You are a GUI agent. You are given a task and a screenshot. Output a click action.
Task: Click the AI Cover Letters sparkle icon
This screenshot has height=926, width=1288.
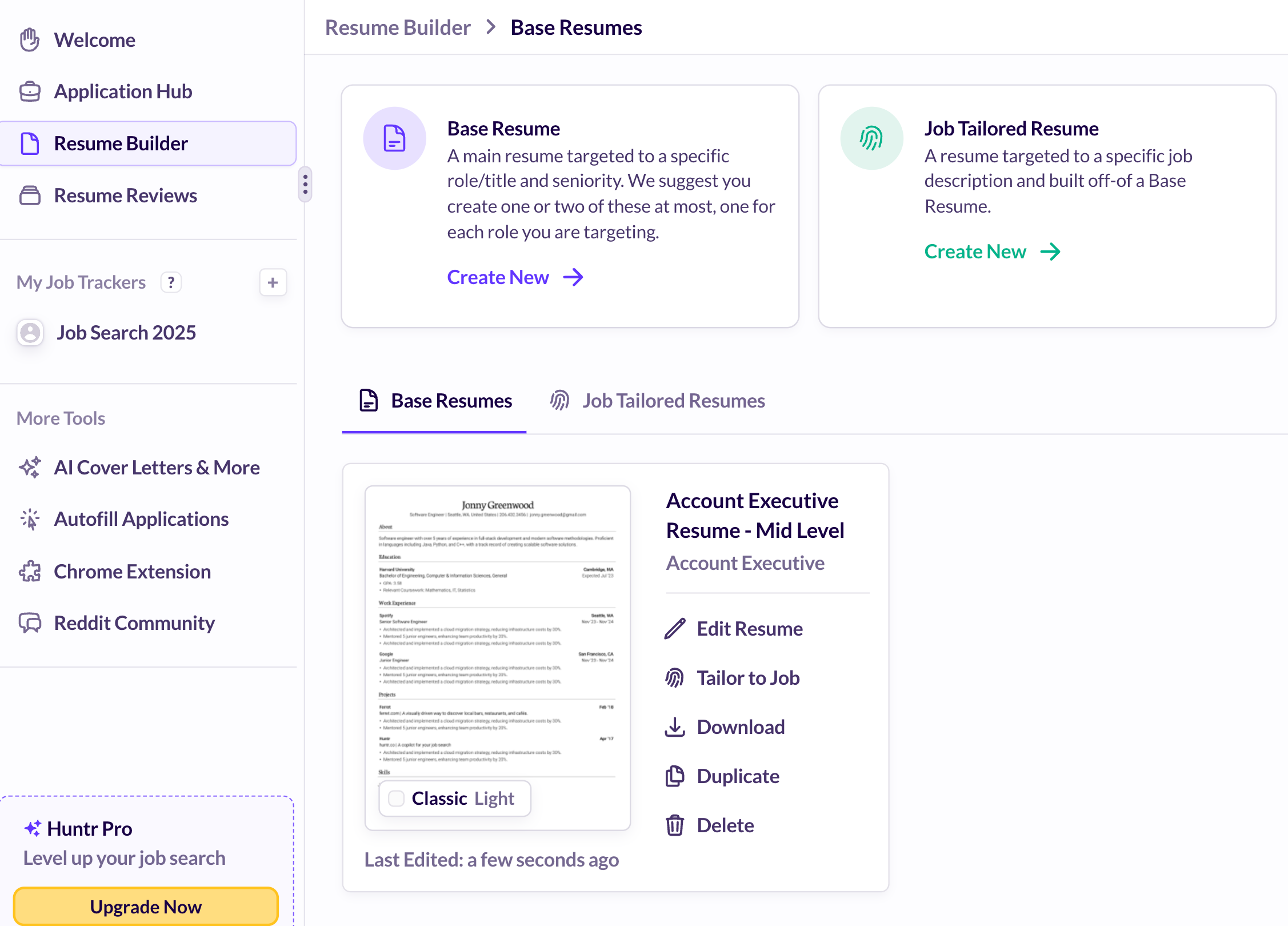[x=30, y=468]
